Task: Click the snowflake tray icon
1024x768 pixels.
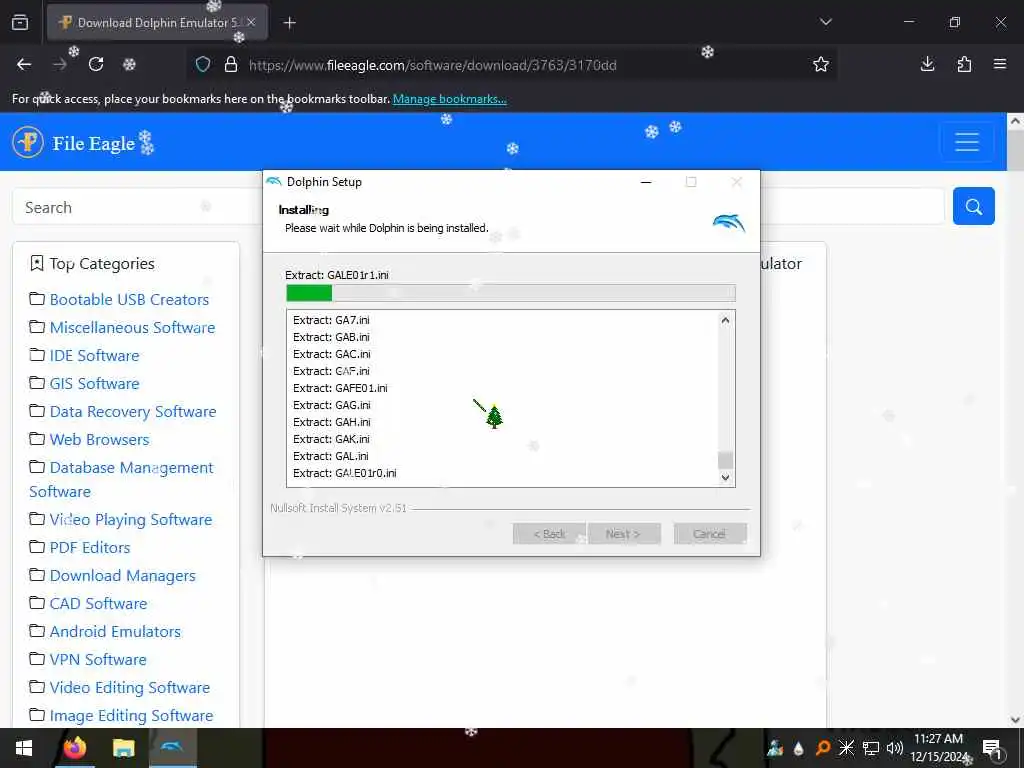Action: click(x=846, y=748)
